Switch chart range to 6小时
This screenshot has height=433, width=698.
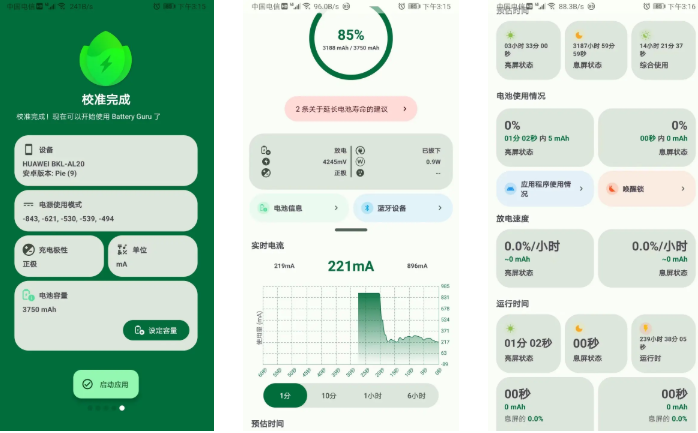click(x=416, y=395)
